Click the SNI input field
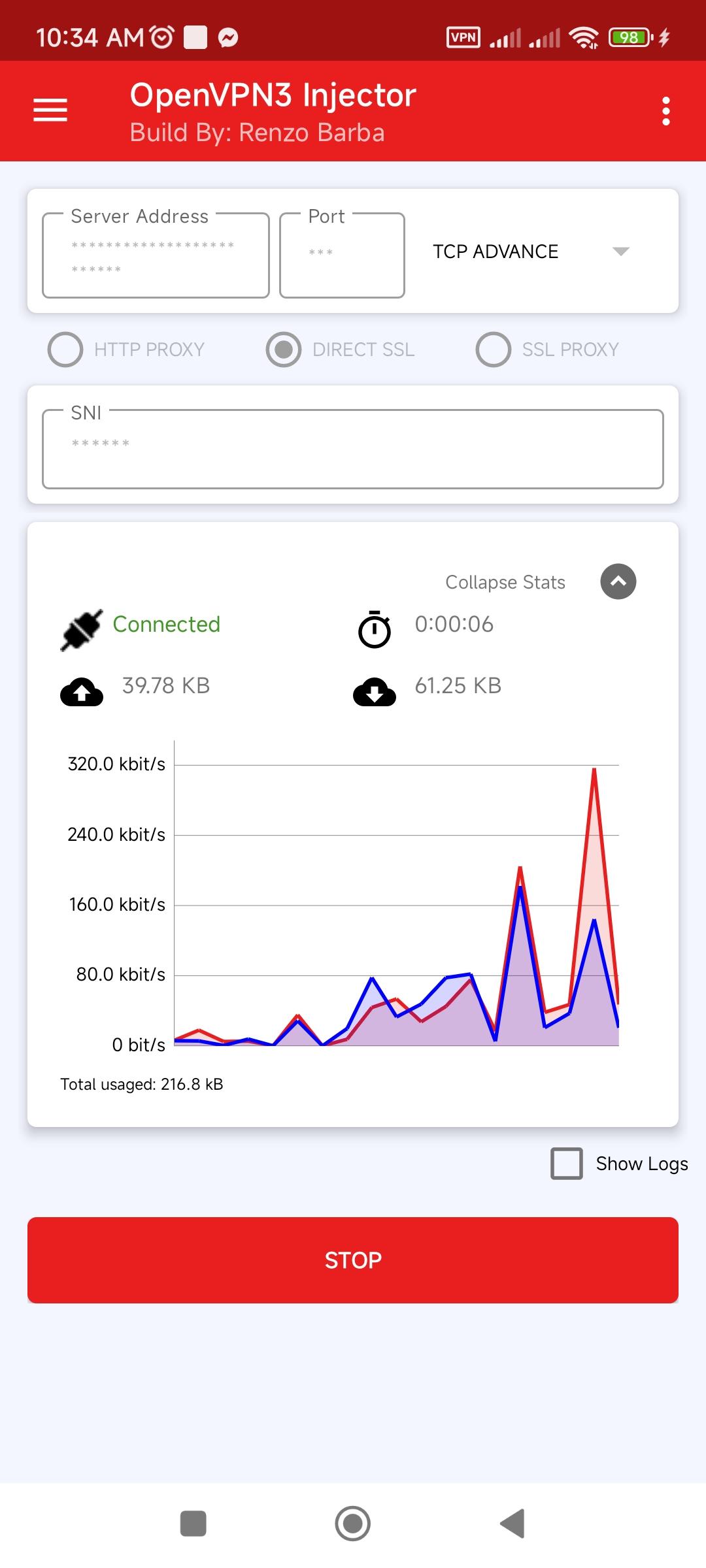 tap(353, 449)
